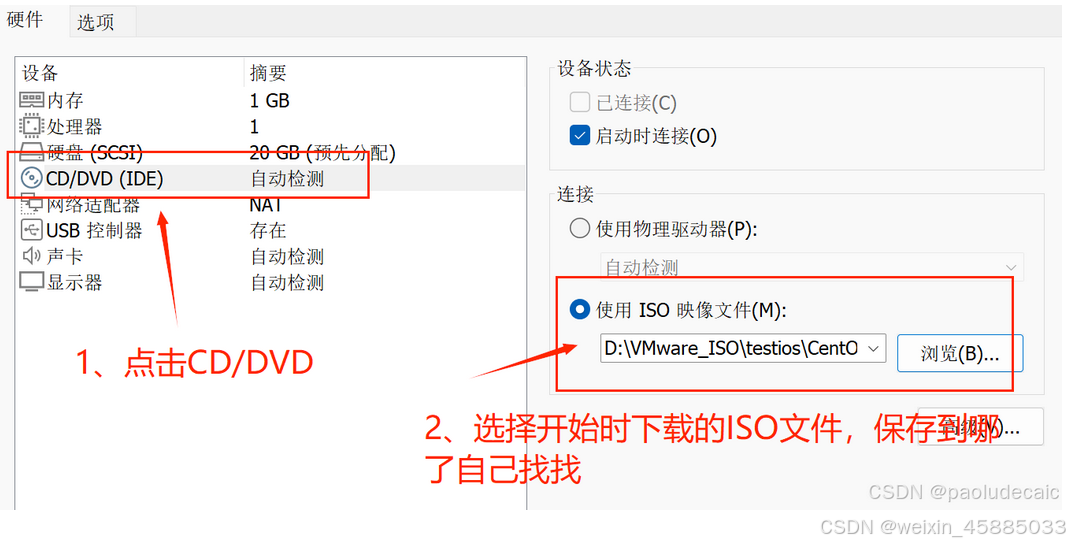Click the 显示器 monitor icon
The image size is (1070, 544).
(31, 282)
